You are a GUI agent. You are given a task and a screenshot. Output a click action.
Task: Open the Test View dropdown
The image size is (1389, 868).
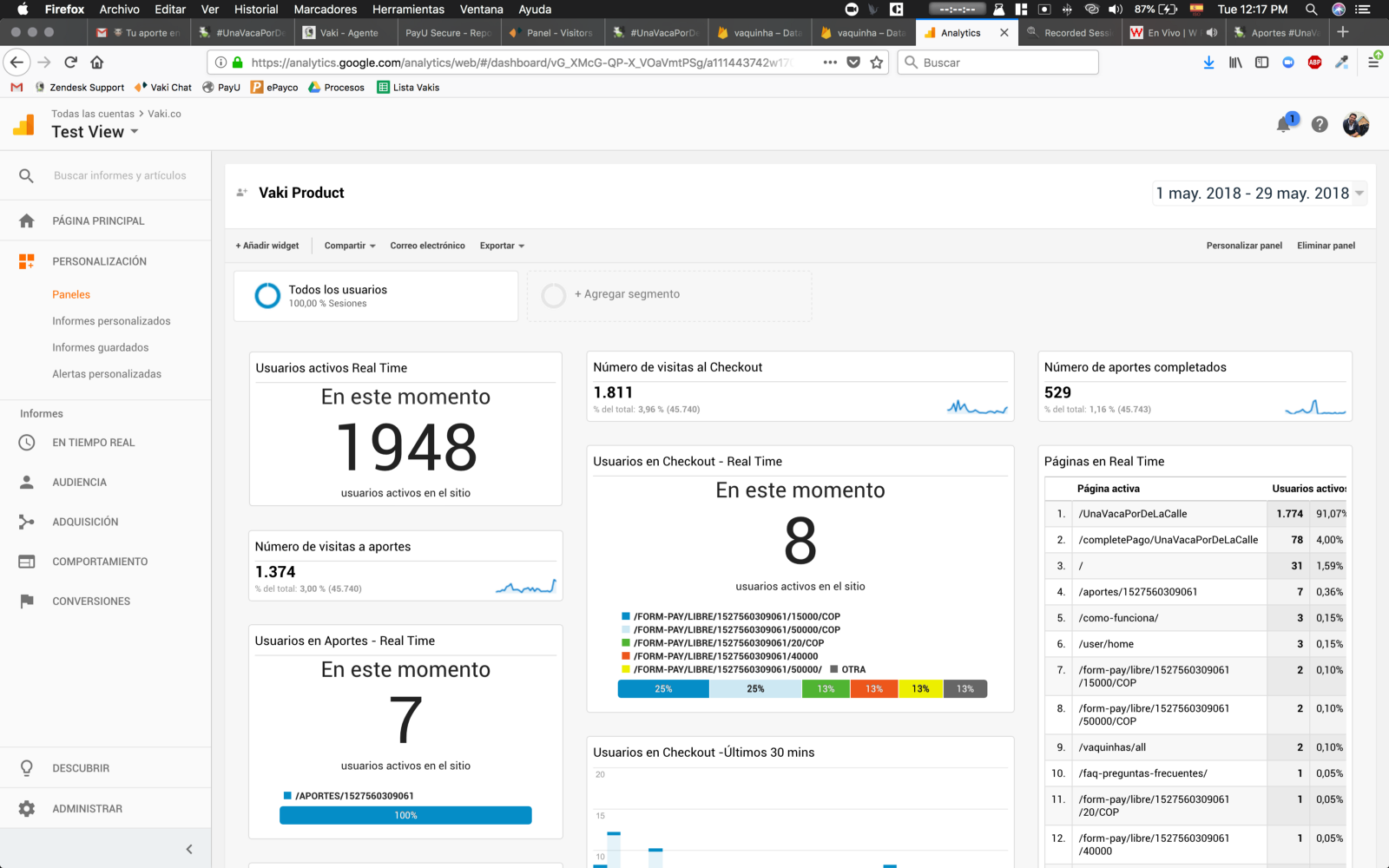point(95,132)
